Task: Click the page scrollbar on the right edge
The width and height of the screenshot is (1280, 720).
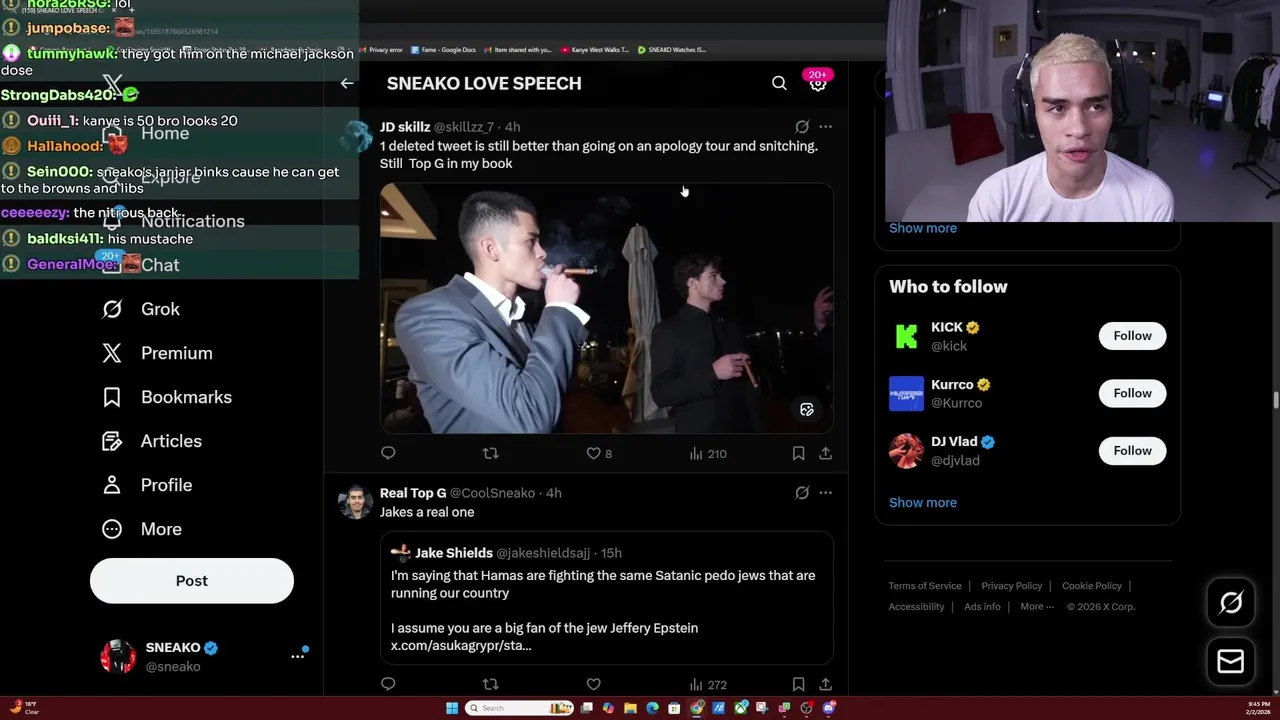Action: 1275,400
